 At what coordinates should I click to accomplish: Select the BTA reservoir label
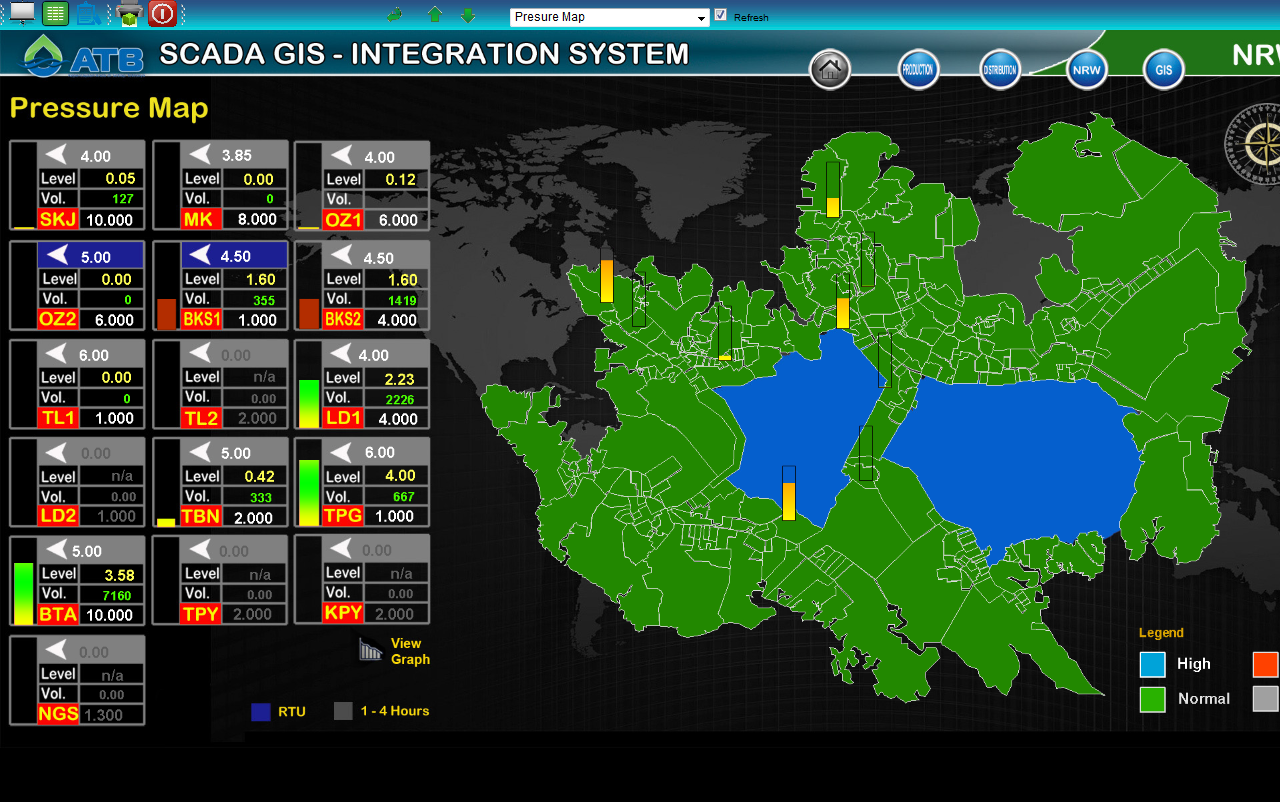[58, 615]
